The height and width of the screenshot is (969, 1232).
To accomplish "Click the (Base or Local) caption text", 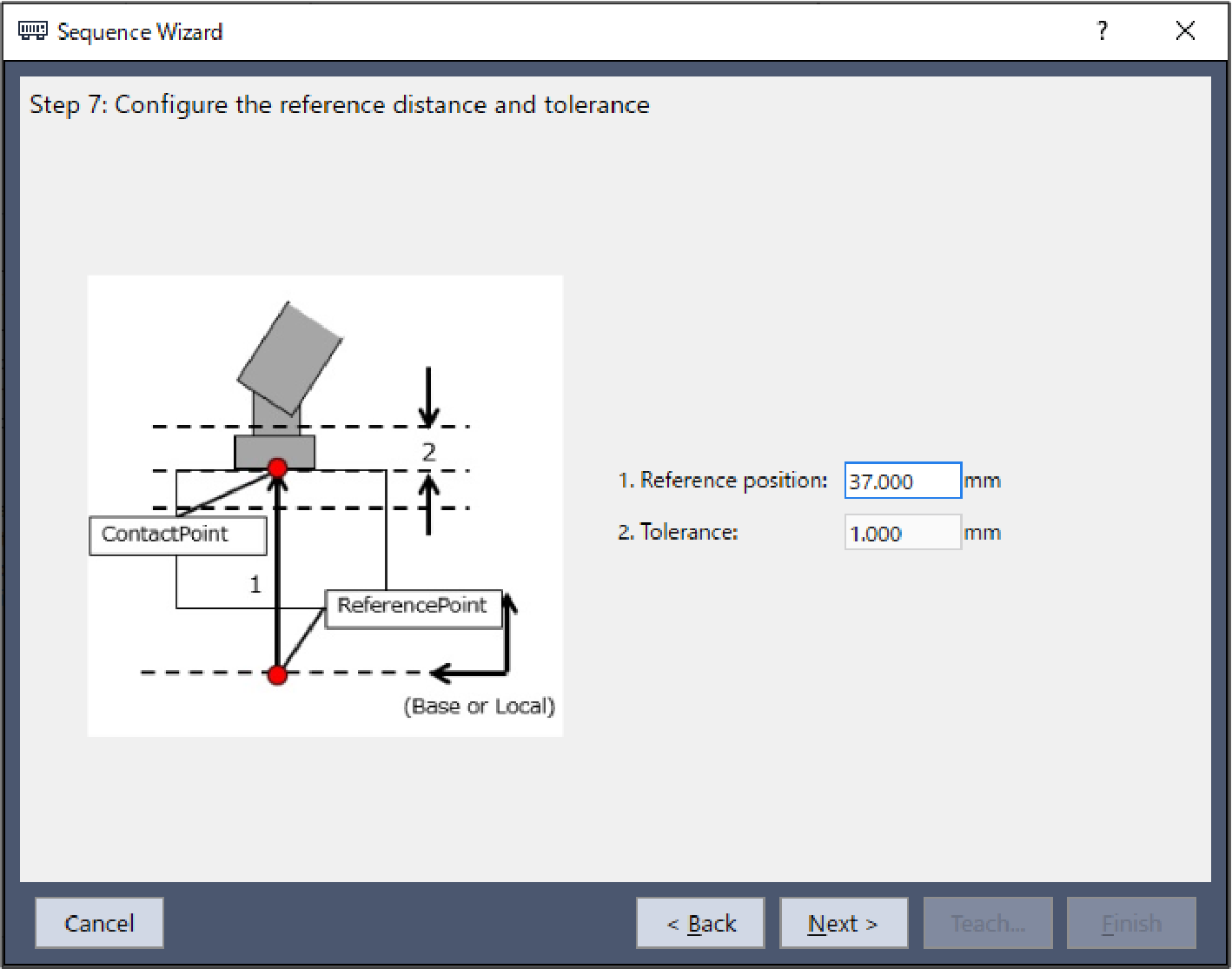I will [x=479, y=706].
